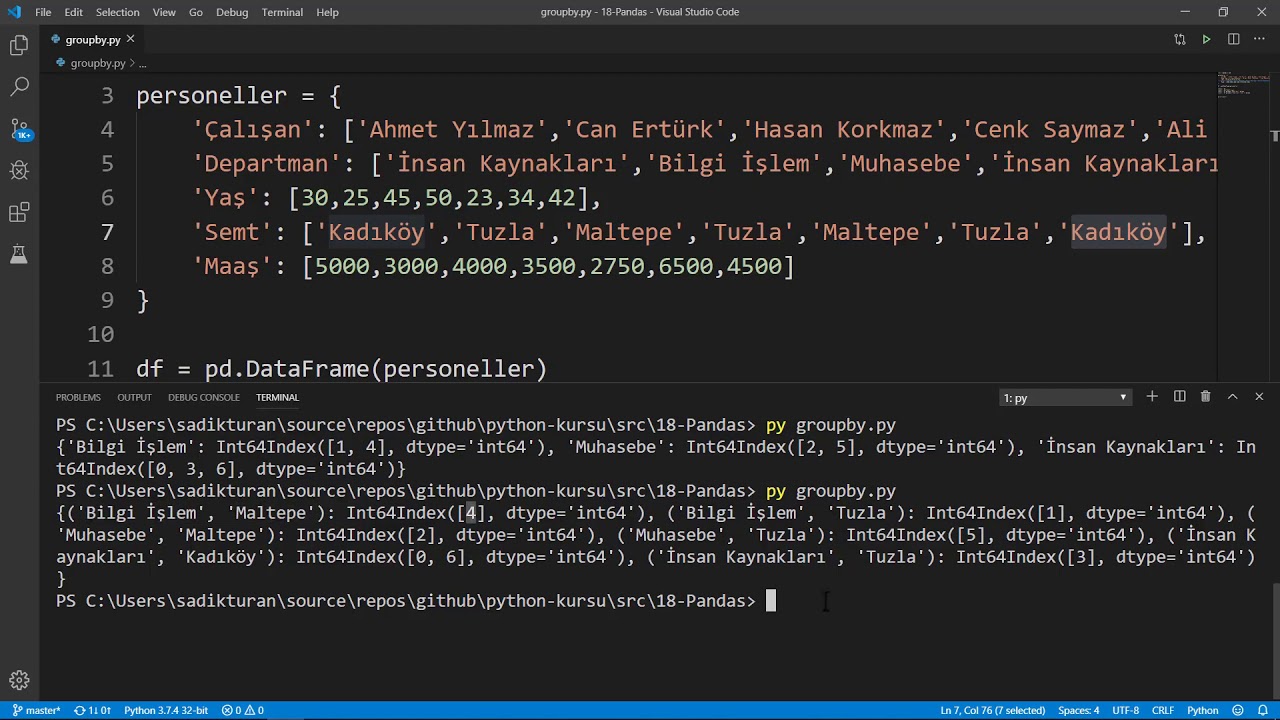1280x720 pixels.
Task: Close the groupby.py editor tab
Action: click(x=130, y=39)
